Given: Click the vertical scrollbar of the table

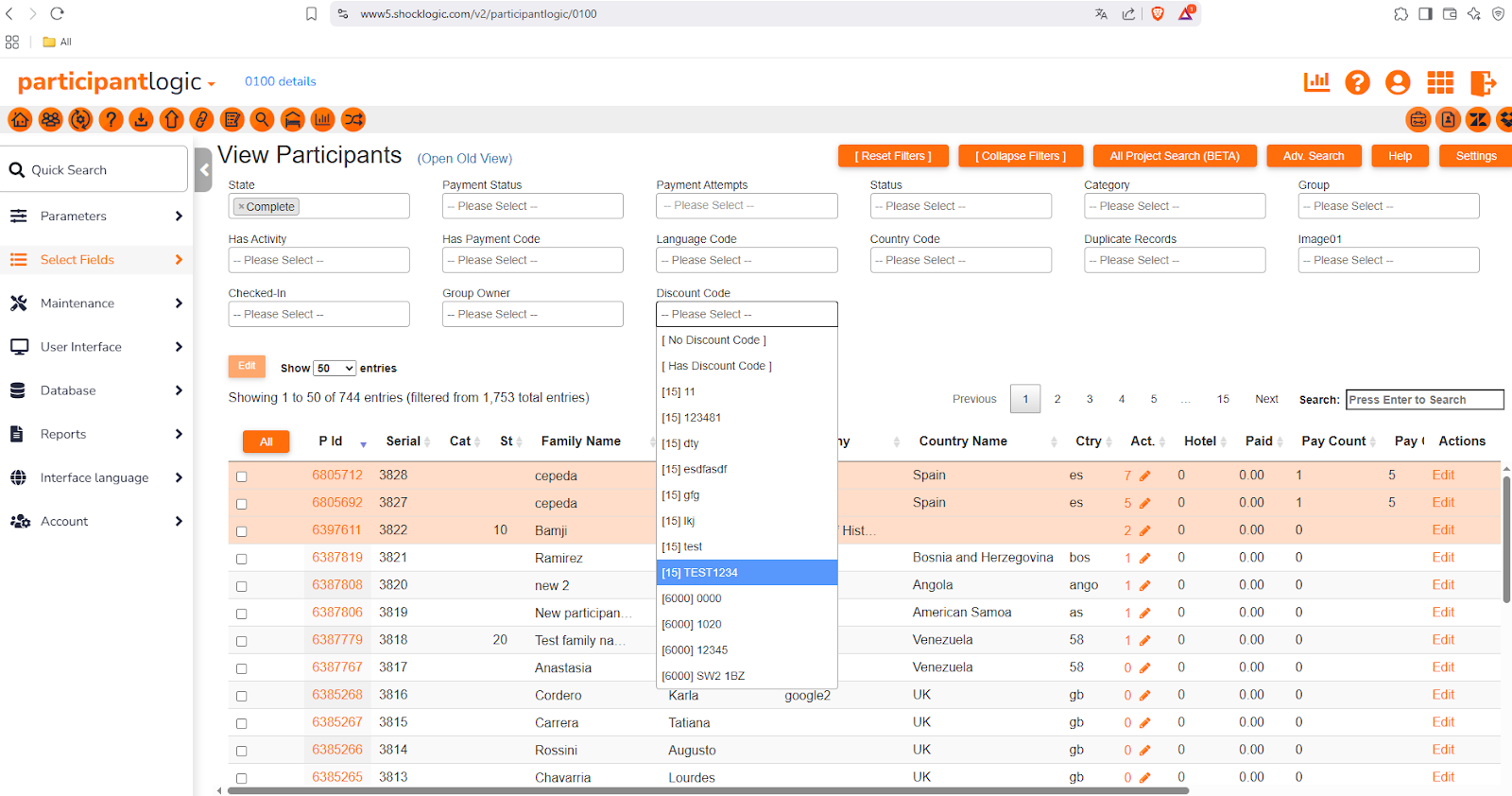Looking at the screenshot, I should coord(1506,539).
